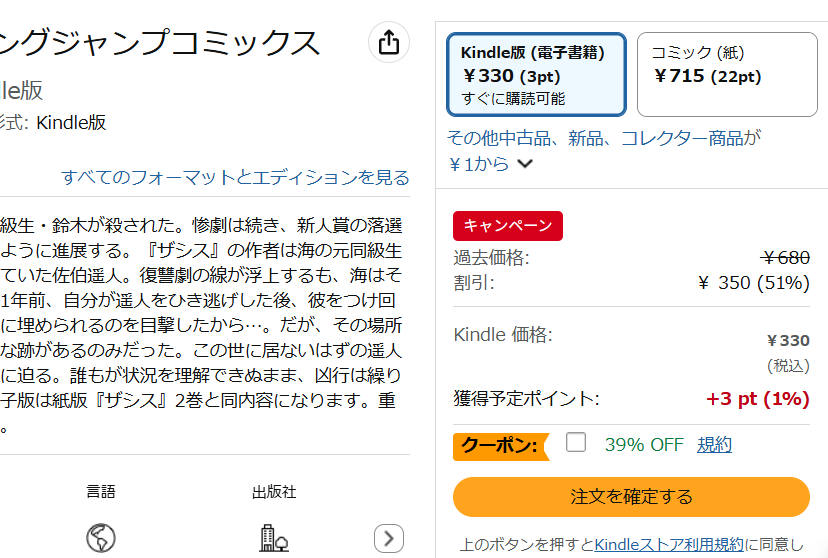Click the book description paragraph text
Image resolution: width=828 pixels, height=558 pixels.
(x=201, y=325)
